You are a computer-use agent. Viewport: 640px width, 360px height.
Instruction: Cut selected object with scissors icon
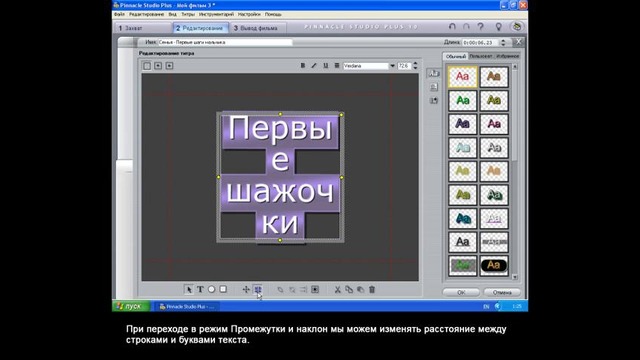click(338, 289)
